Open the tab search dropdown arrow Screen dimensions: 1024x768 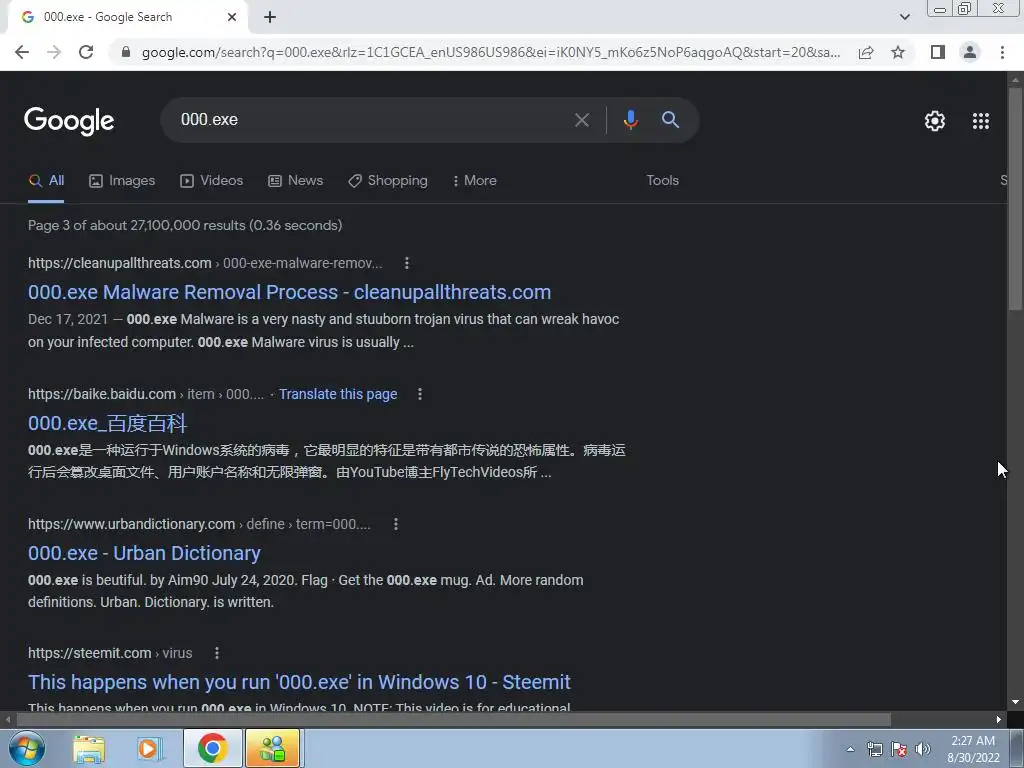[x=904, y=17]
